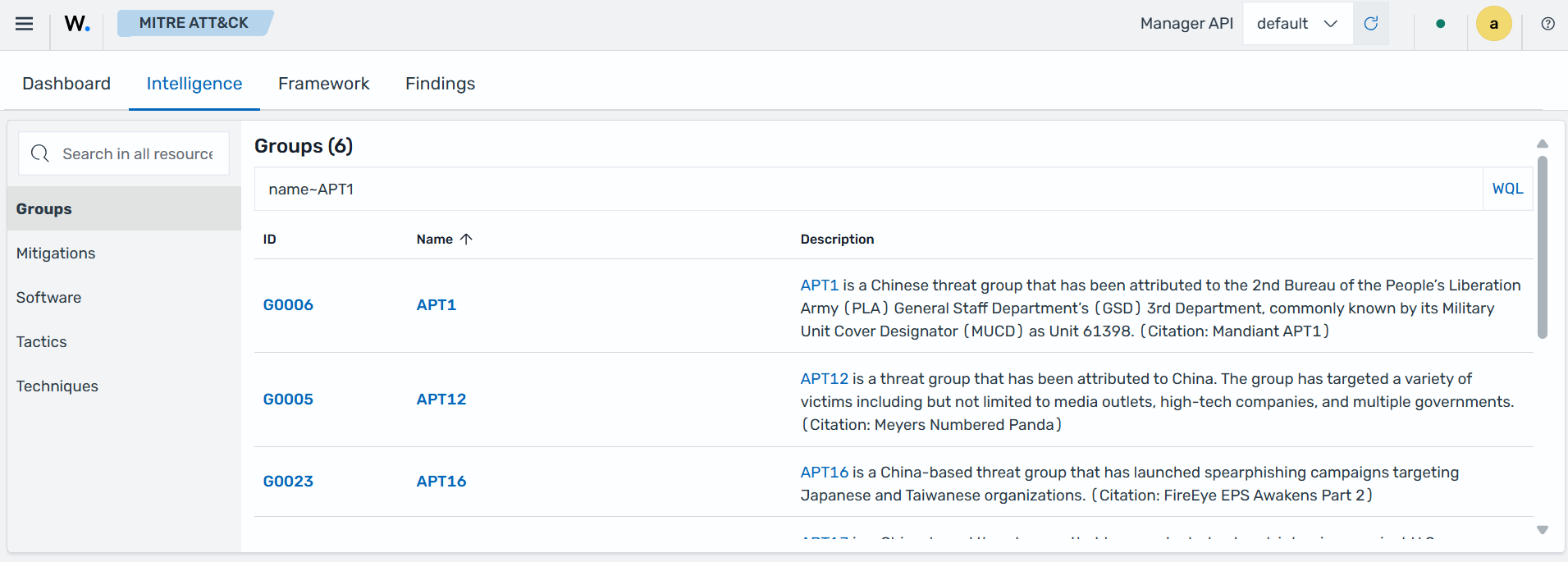Image resolution: width=1568 pixels, height=562 pixels.
Task: Switch to the Findings tab
Action: coord(441,84)
